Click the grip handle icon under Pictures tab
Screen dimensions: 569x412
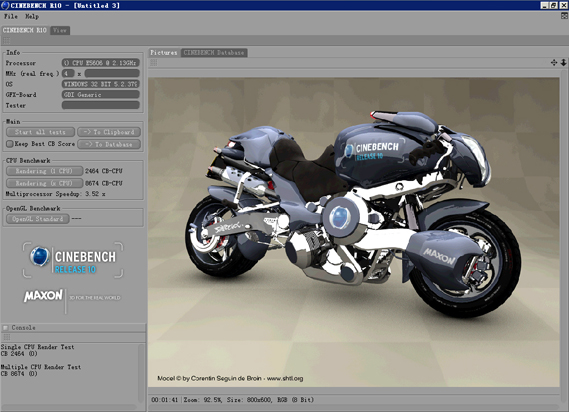(154, 63)
